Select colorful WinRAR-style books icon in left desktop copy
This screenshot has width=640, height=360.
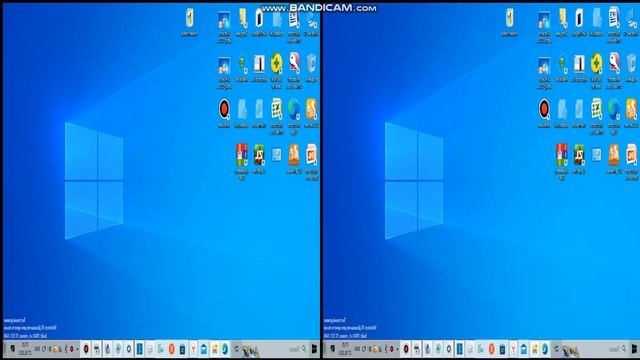tap(242, 155)
